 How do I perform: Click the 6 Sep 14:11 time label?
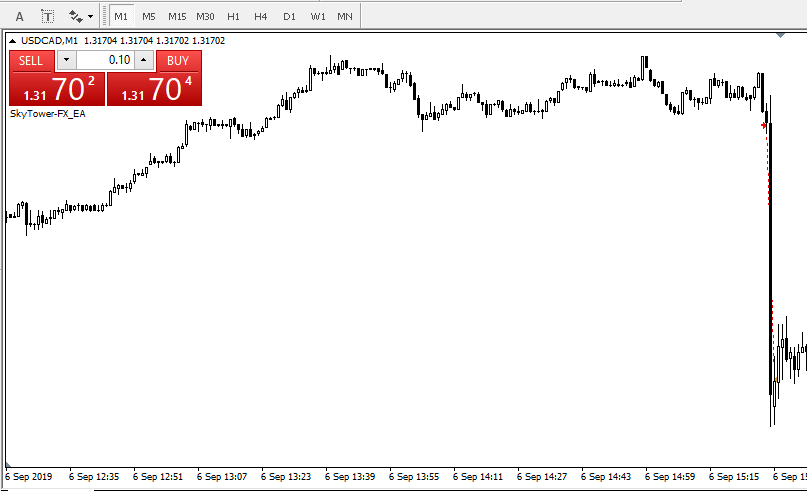(x=478, y=477)
